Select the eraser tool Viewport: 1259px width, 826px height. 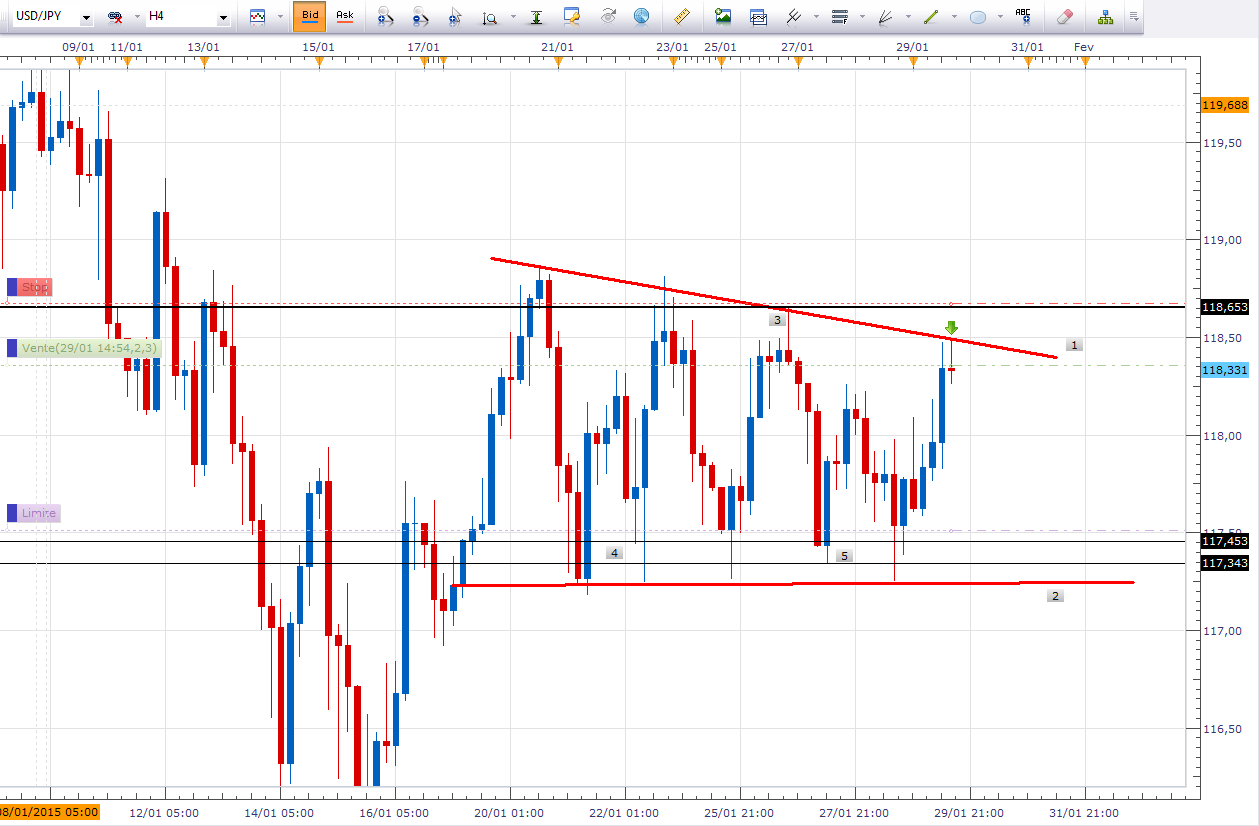pos(1064,16)
